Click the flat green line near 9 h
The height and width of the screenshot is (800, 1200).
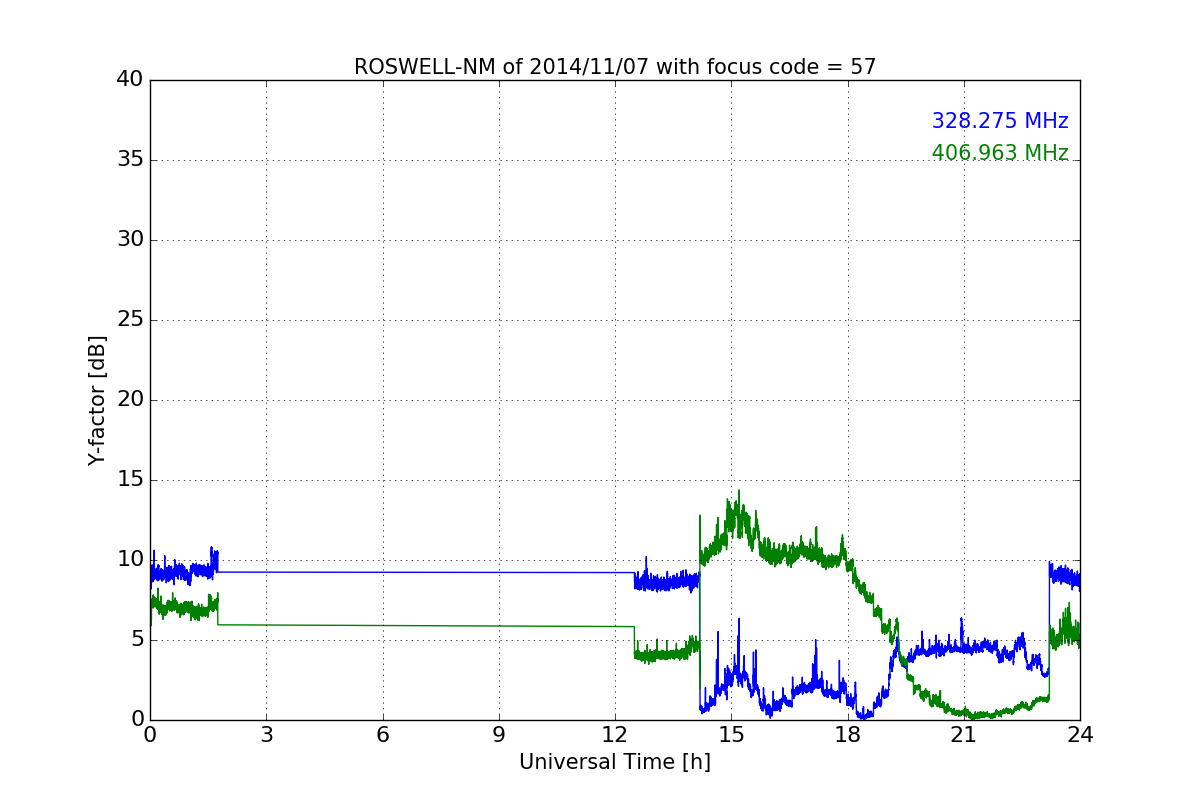499,626
